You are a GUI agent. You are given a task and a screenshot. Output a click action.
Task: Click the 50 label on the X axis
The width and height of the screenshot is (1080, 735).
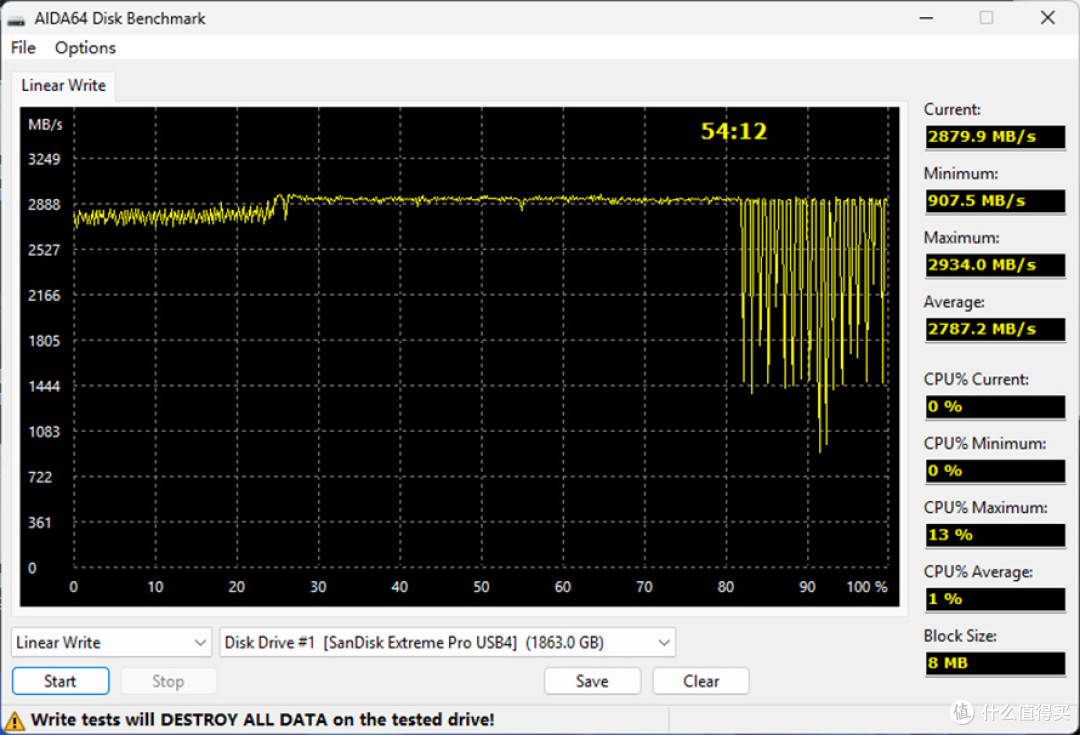click(481, 587)
